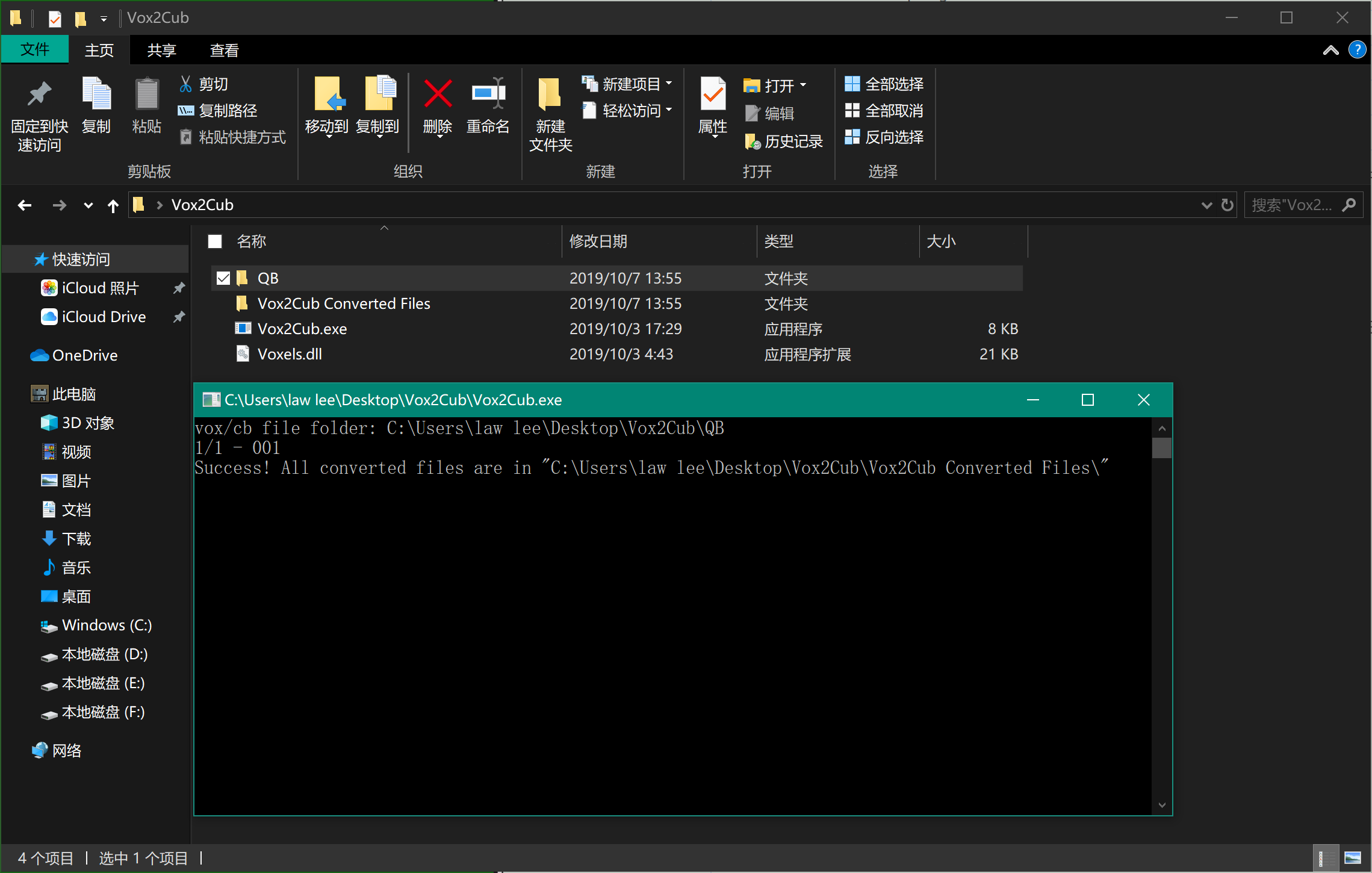Screen dimensions: 1372x873
Task: Switch to details view icon in status bar
Action: [x=1325, y=858]
